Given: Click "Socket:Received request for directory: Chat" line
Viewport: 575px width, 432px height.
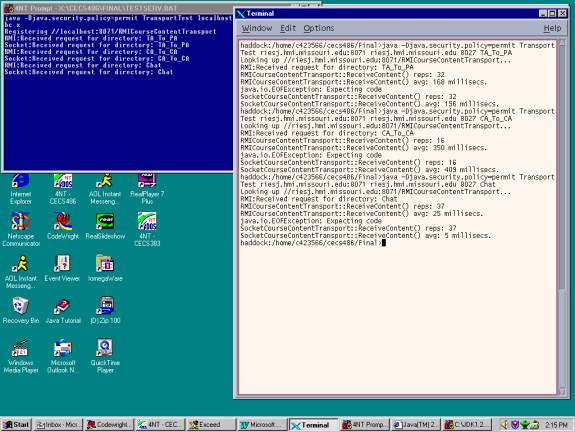Looking at the screenshot, I should 89,72.
